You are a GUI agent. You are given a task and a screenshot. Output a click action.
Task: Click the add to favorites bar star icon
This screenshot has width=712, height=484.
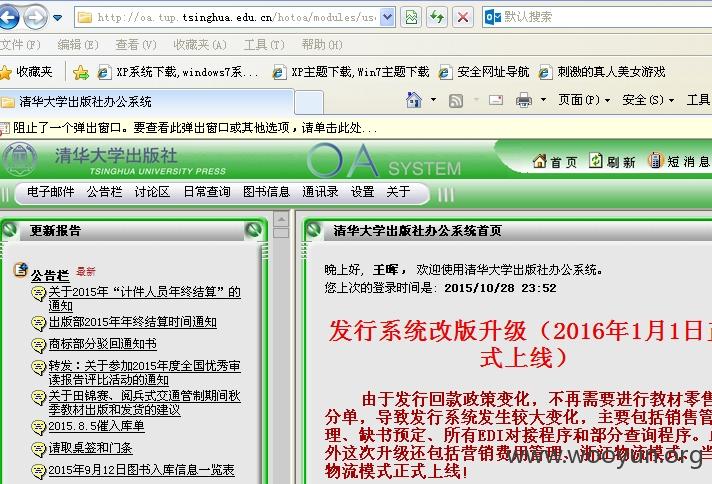pos(81,72)
